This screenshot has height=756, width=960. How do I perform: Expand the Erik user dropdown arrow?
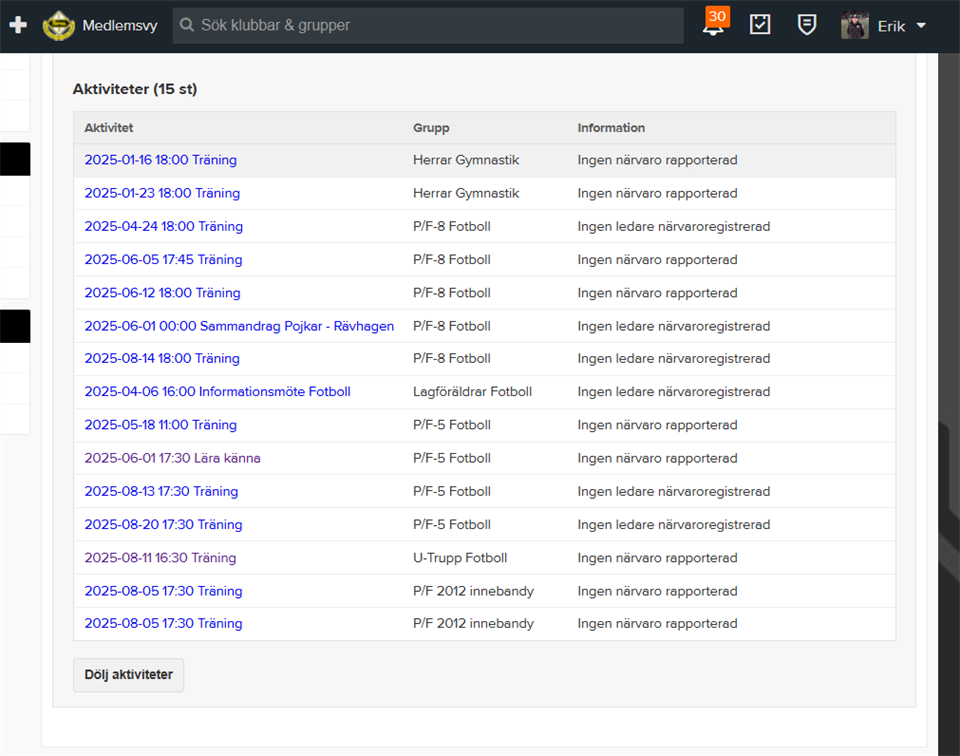coord(921,26)
